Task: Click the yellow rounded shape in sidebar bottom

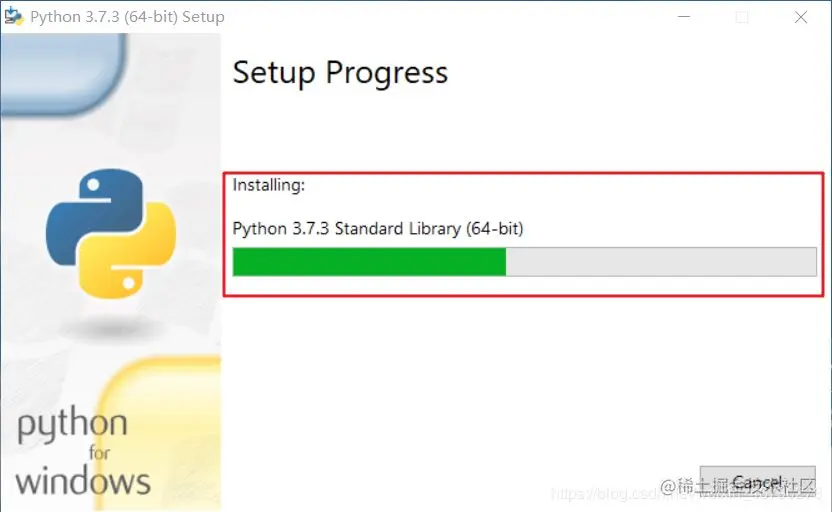Action: coord(159,432)
